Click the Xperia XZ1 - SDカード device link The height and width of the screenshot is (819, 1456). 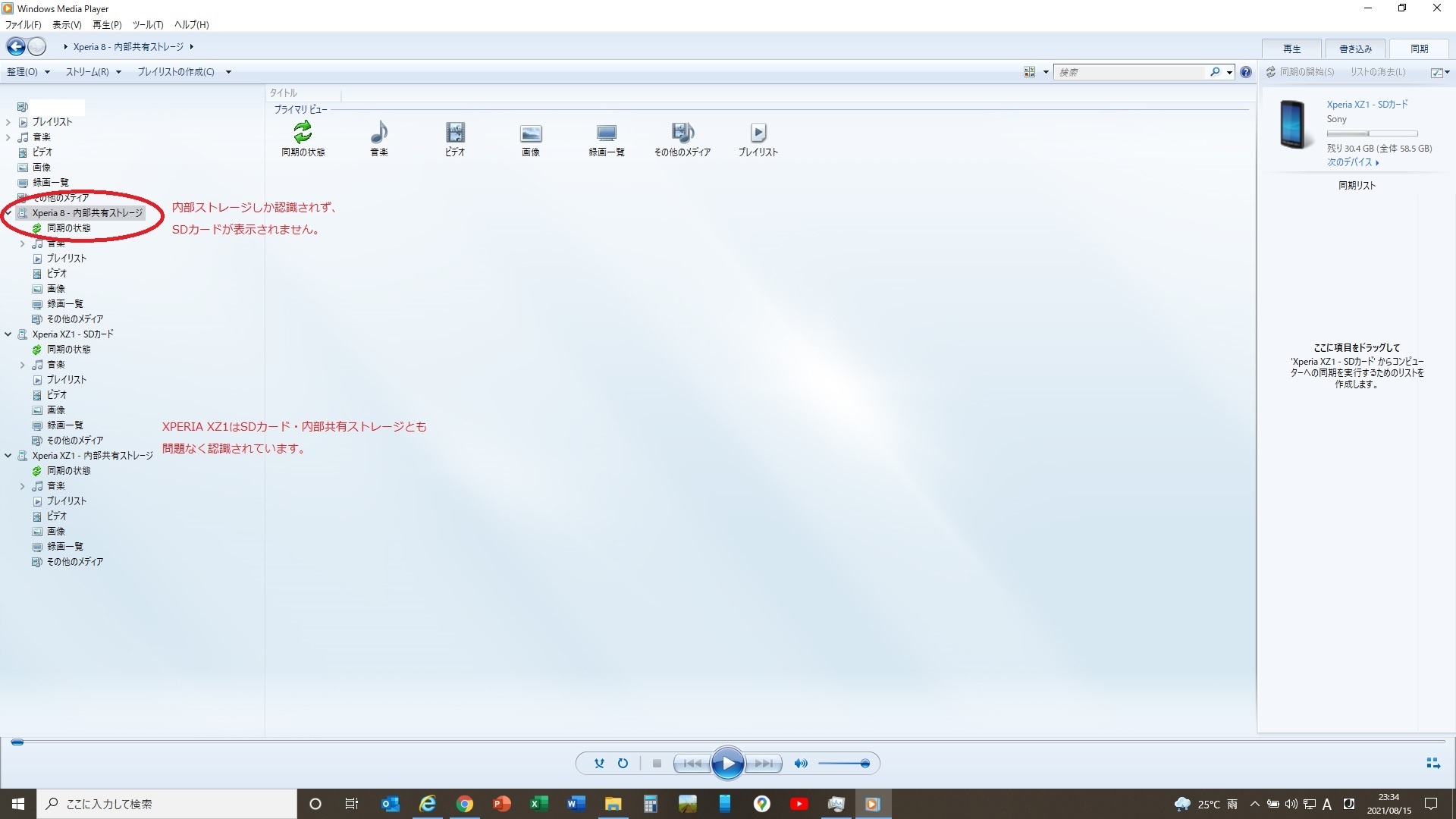(x=1367, y=105)
